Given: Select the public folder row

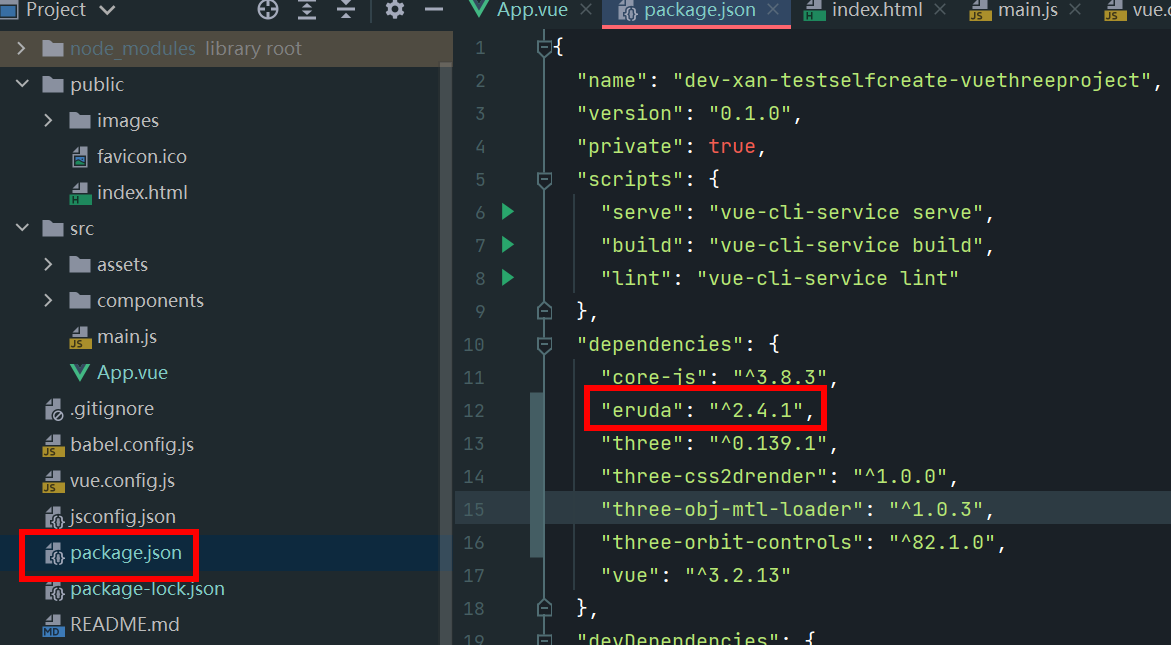Looking at the screenshot, I should 226,84.
